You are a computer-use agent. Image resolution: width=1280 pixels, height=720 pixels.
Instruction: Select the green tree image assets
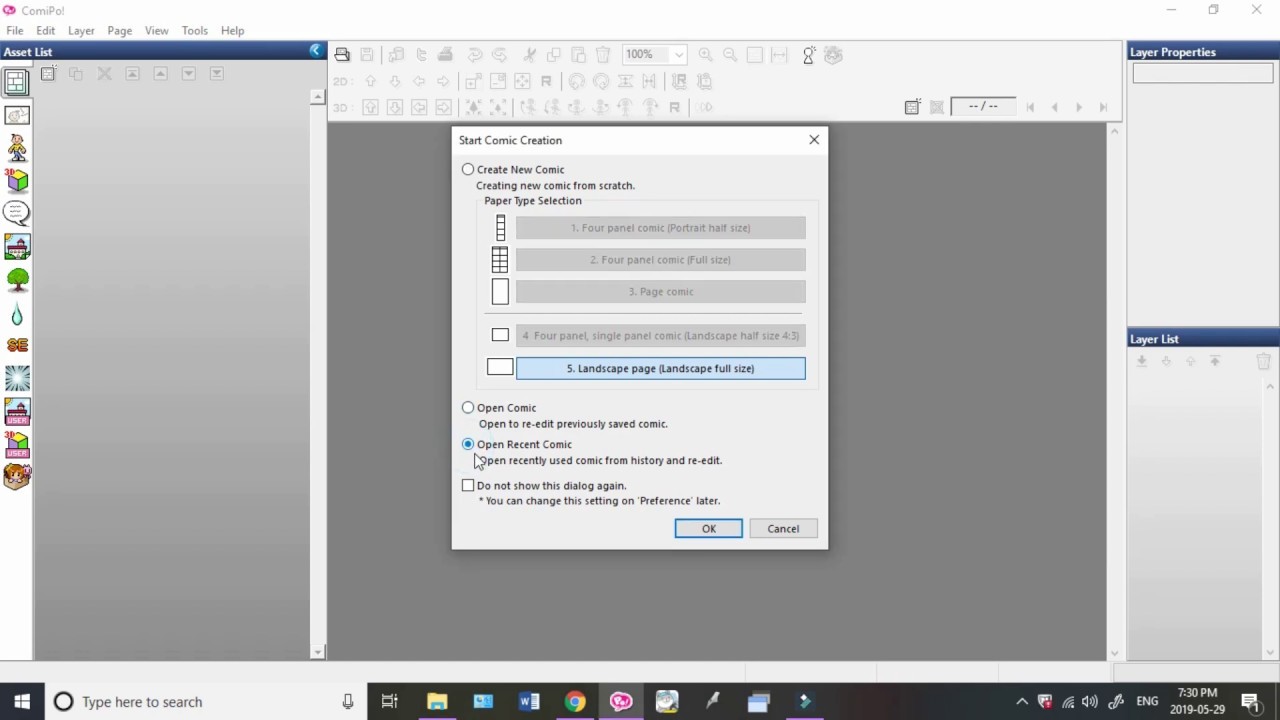pyautogui.click(x=17, y=280)
